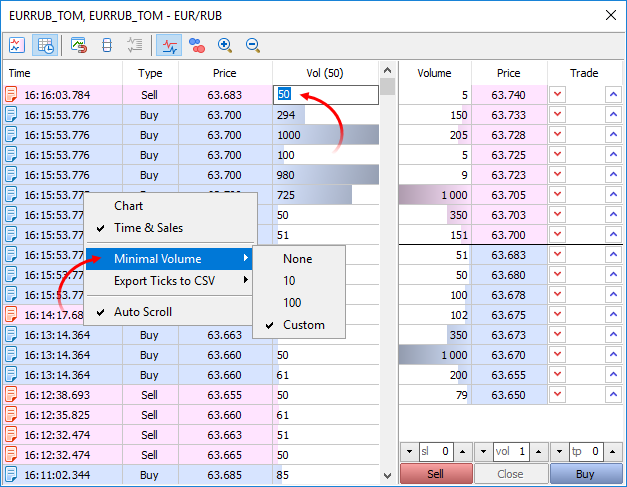Click the zoom out magnifier icon
Viewport: 627px width, 487px height.
click(x=253, y=45)
